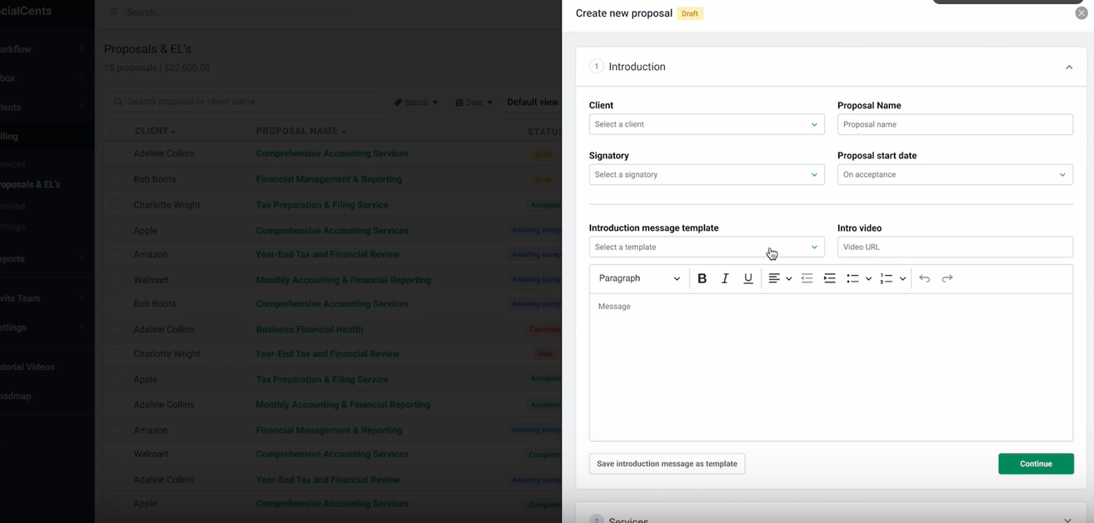Open Proposals & EL's in sidebar
The height and width of the screenshot is (523, 1094).
31,185
